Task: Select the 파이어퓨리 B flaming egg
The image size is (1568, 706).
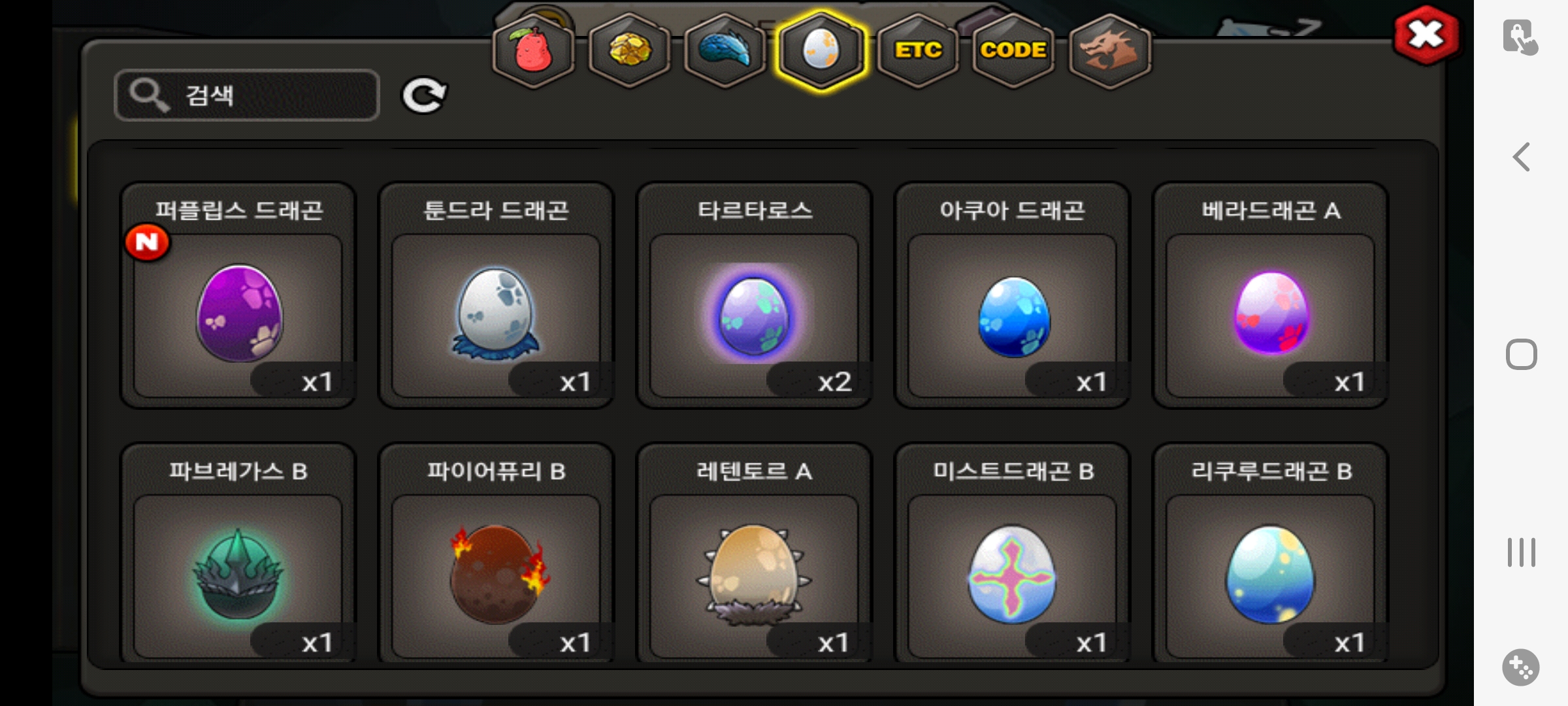Action: tap(497, 554)
